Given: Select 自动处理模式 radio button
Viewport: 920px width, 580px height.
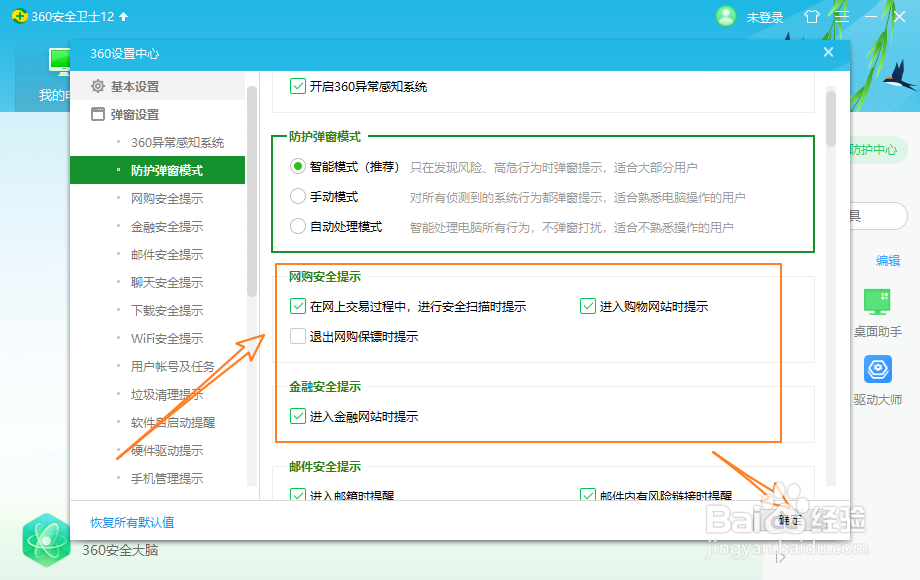Looking at the screenshot, I should point(298,226).
